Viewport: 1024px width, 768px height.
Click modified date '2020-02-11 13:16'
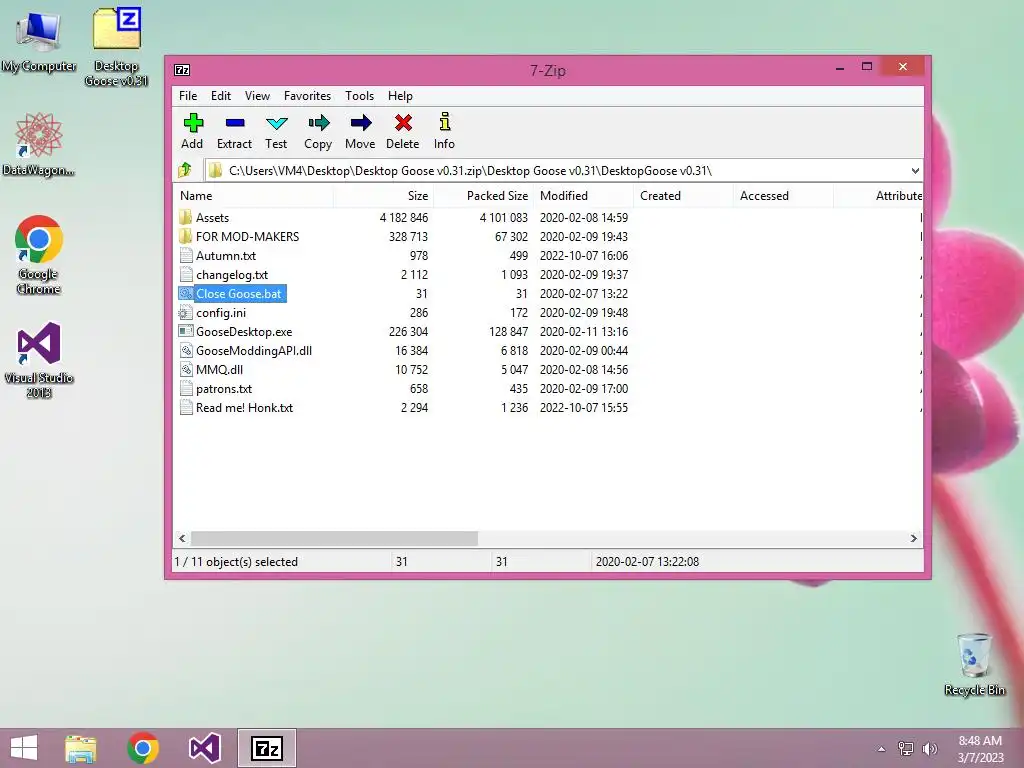pos(584,332)
